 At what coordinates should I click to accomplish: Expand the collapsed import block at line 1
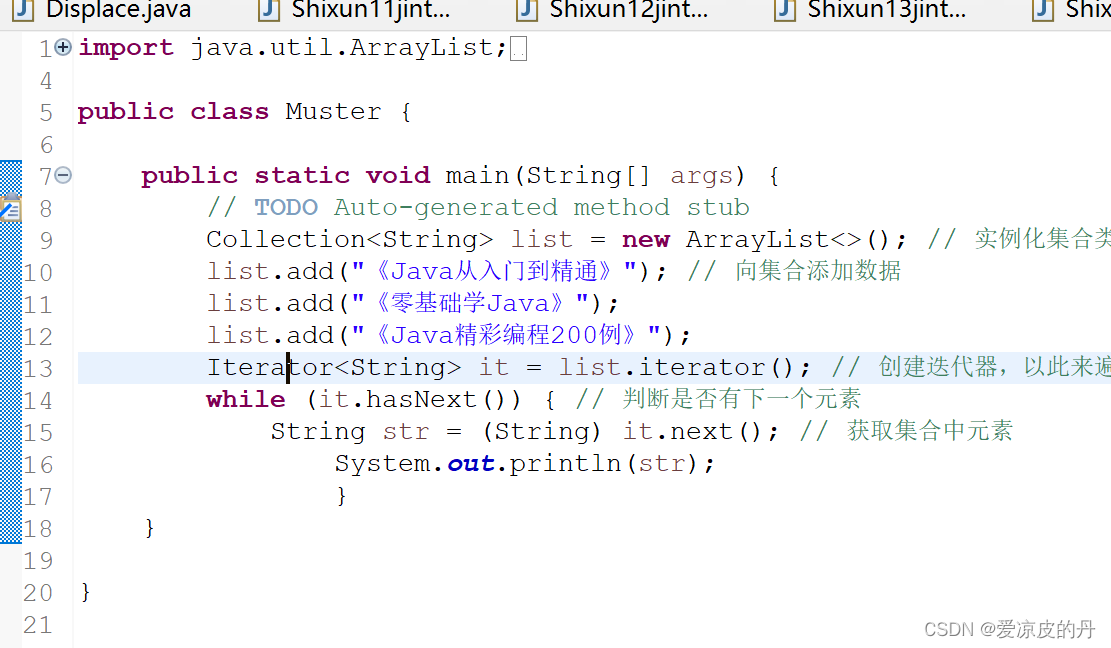click(x=62, y=47)
